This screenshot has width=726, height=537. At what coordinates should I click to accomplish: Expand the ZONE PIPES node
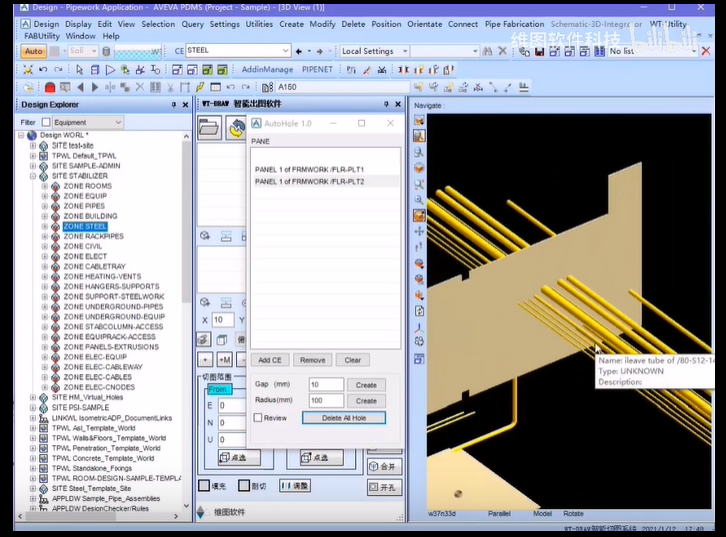(x=45, y=206)
